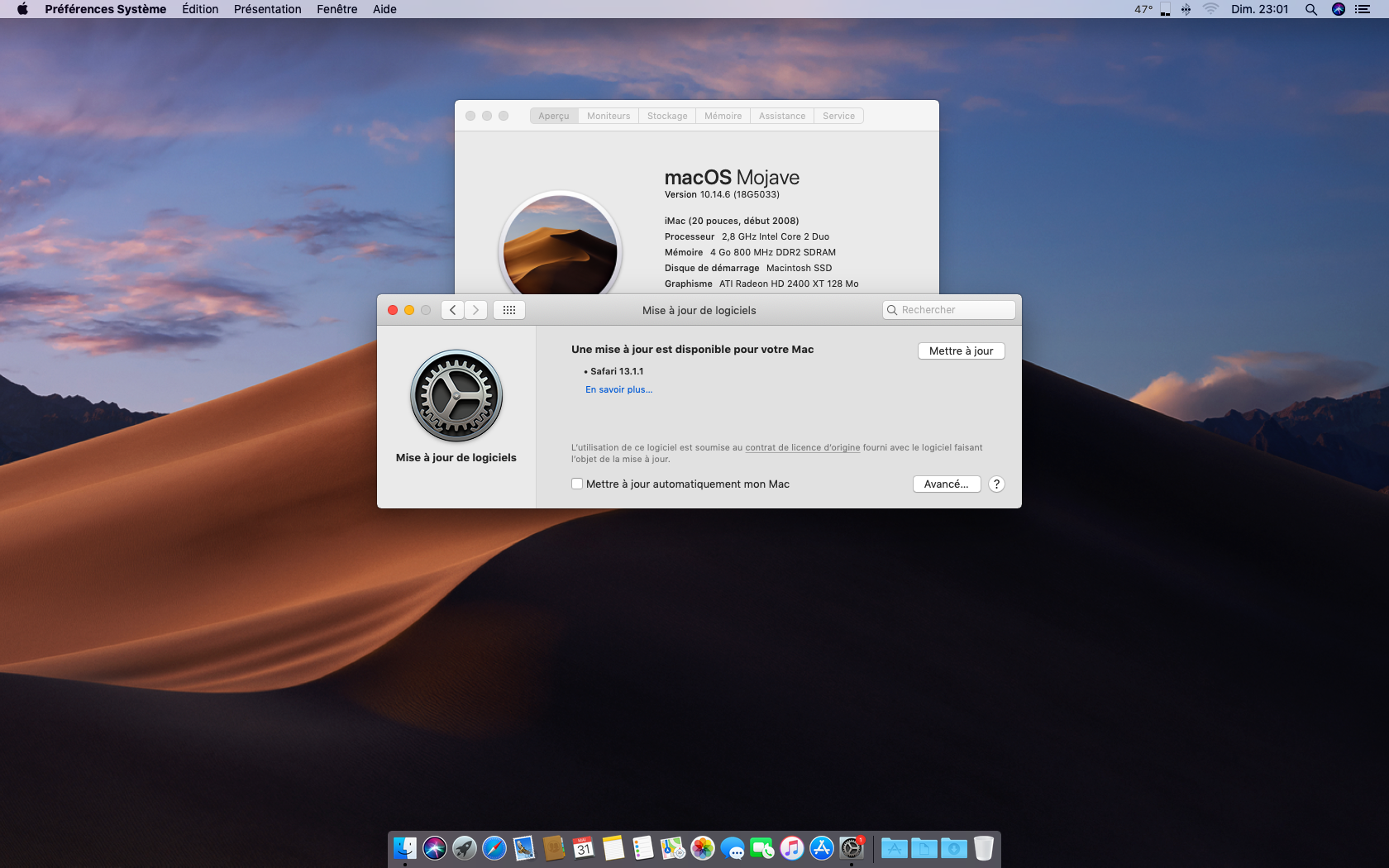Open Spotlight search in the menu bar

point(1310,9)
